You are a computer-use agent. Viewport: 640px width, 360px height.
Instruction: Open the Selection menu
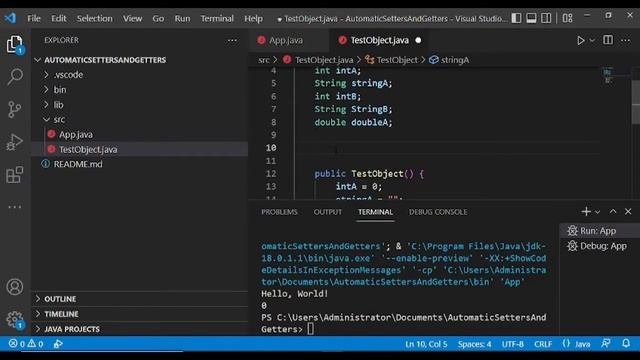(x=94, y=18)
